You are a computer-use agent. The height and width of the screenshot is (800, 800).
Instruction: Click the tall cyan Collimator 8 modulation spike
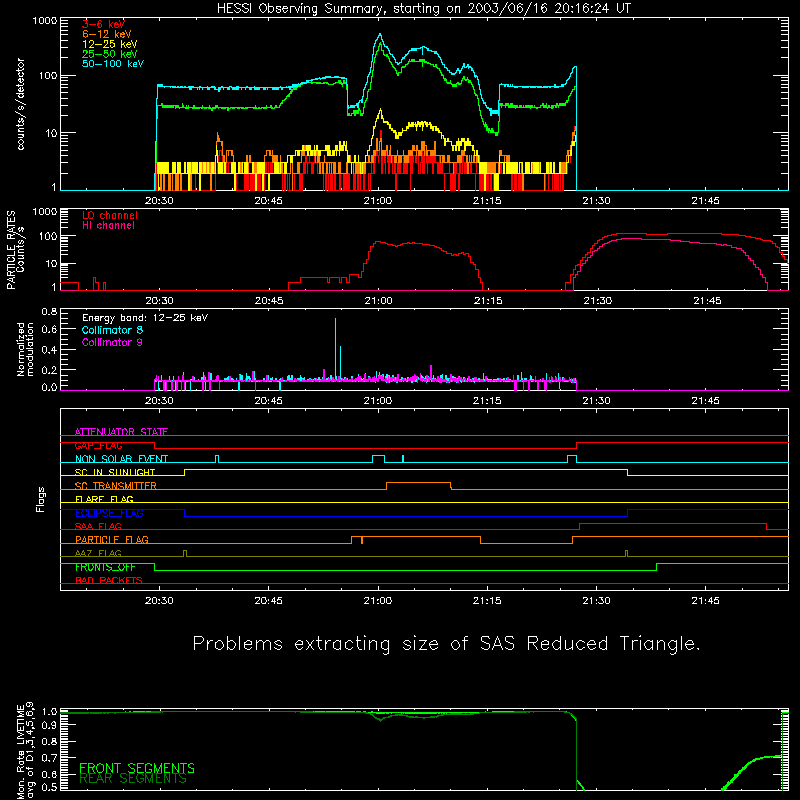[335, 347]
